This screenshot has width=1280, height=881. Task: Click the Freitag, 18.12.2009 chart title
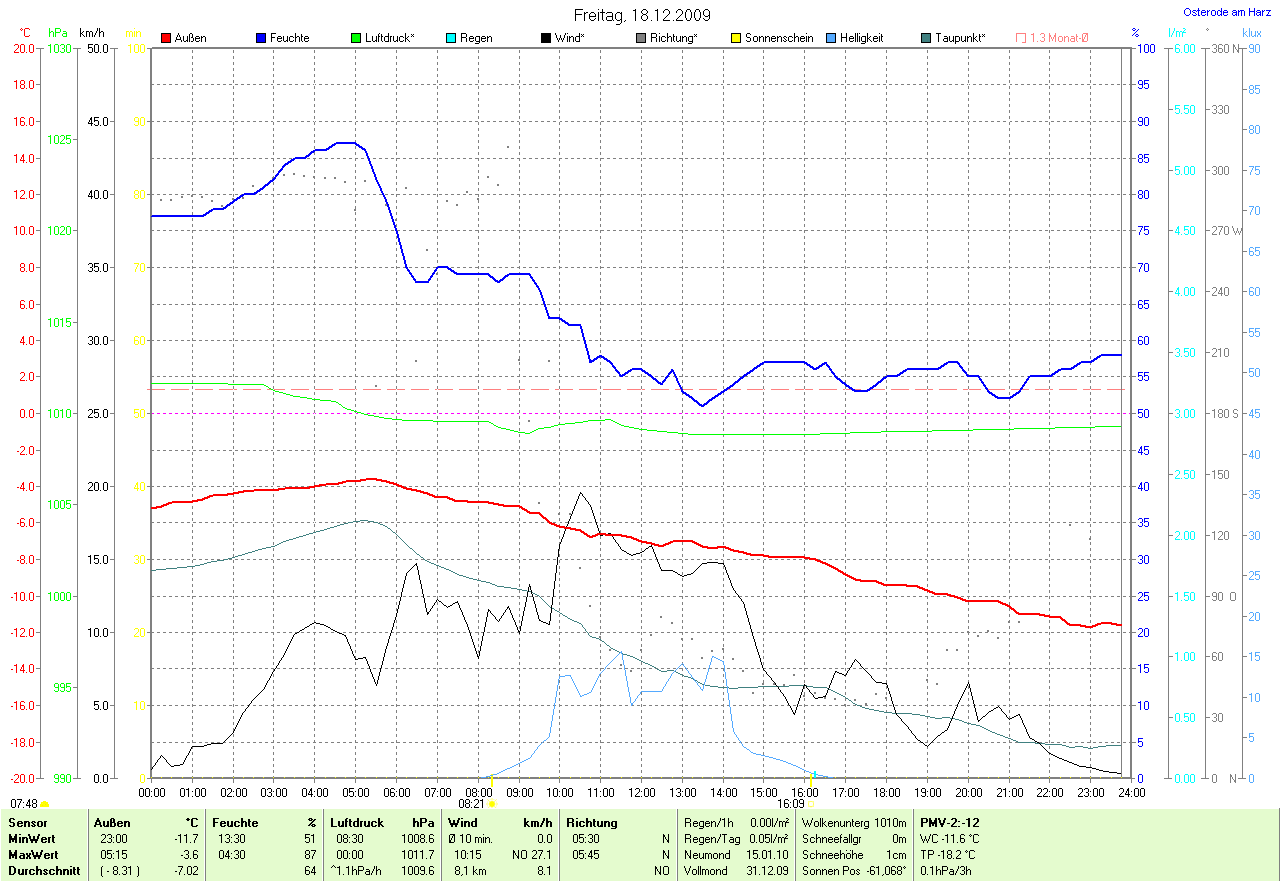[641, 15]
